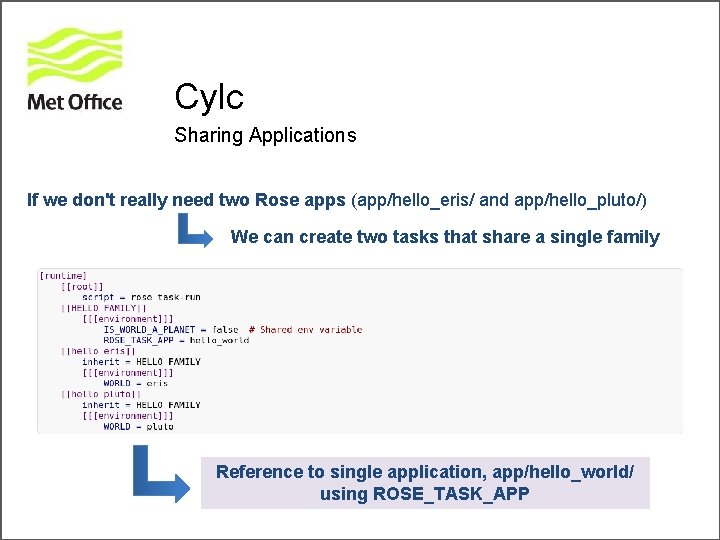Image resolution: width=720 pixels, height=540 pixels.
Task: Click the '[[root]]' code line
Action: pos(82,287)
